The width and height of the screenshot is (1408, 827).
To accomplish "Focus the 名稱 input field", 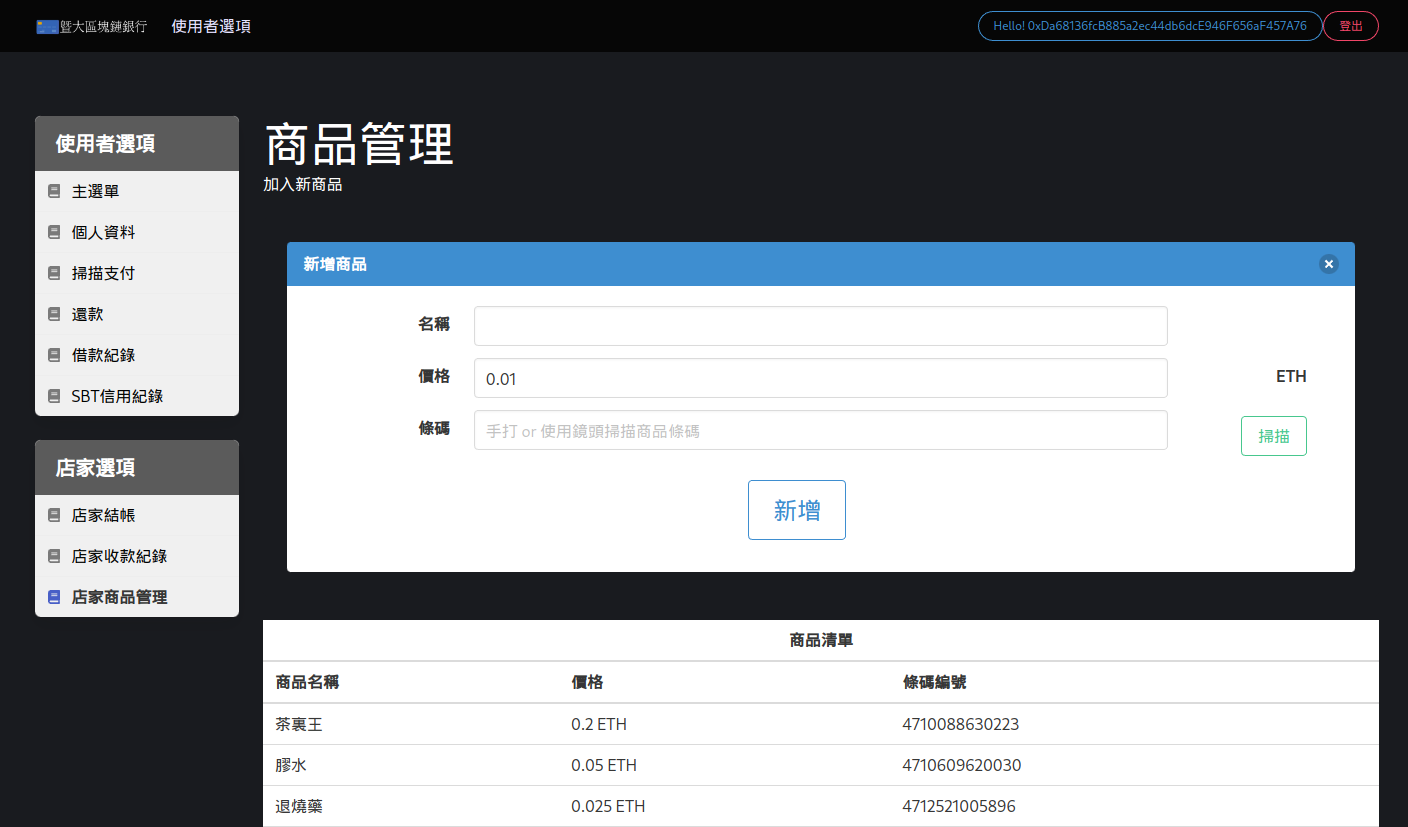I will [820, 326].
